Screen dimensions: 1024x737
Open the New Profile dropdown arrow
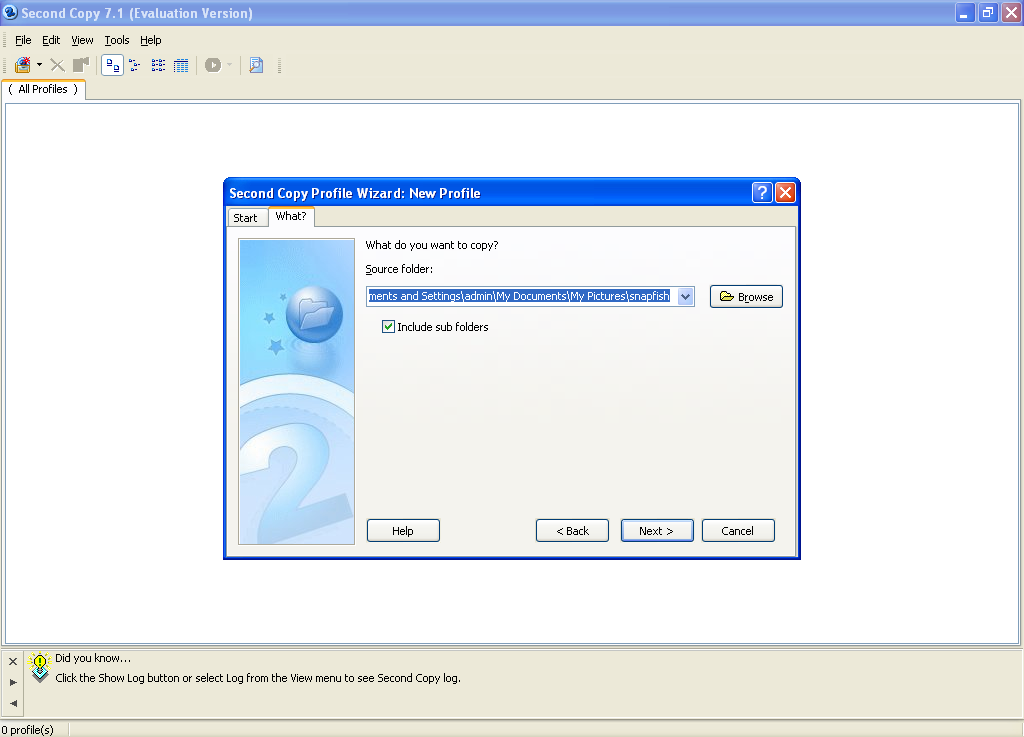click(x=39, y=65)
